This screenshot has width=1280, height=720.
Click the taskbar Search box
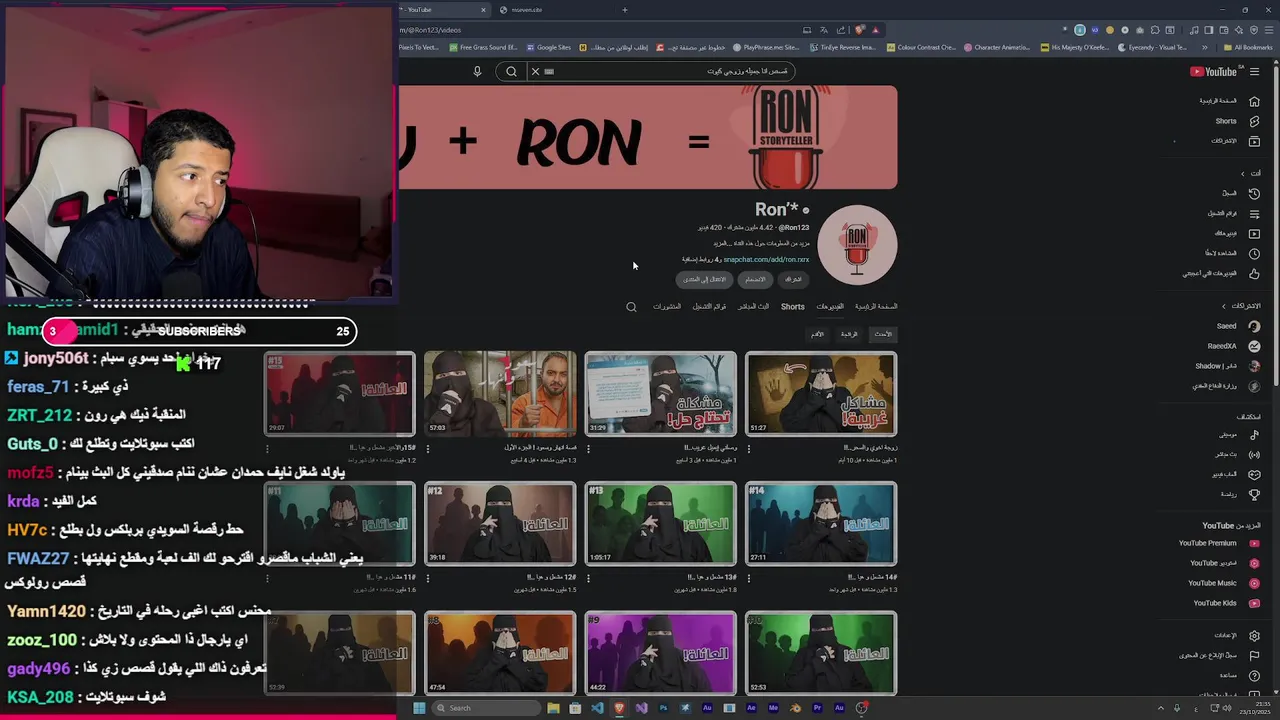click(485, 708)
